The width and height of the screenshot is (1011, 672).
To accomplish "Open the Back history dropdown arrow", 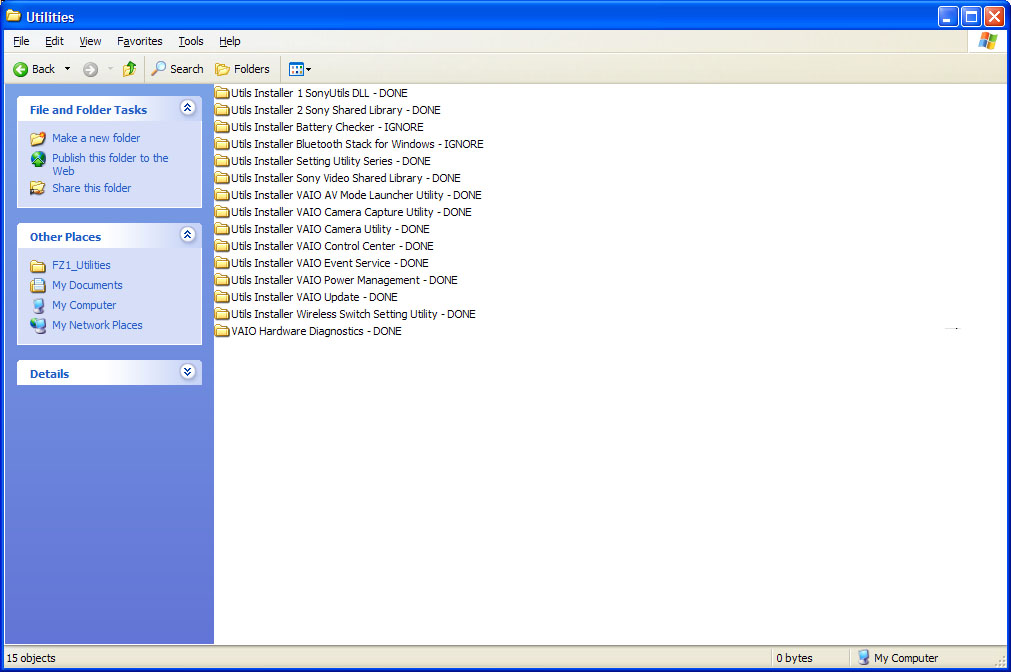I will (67, 69).
